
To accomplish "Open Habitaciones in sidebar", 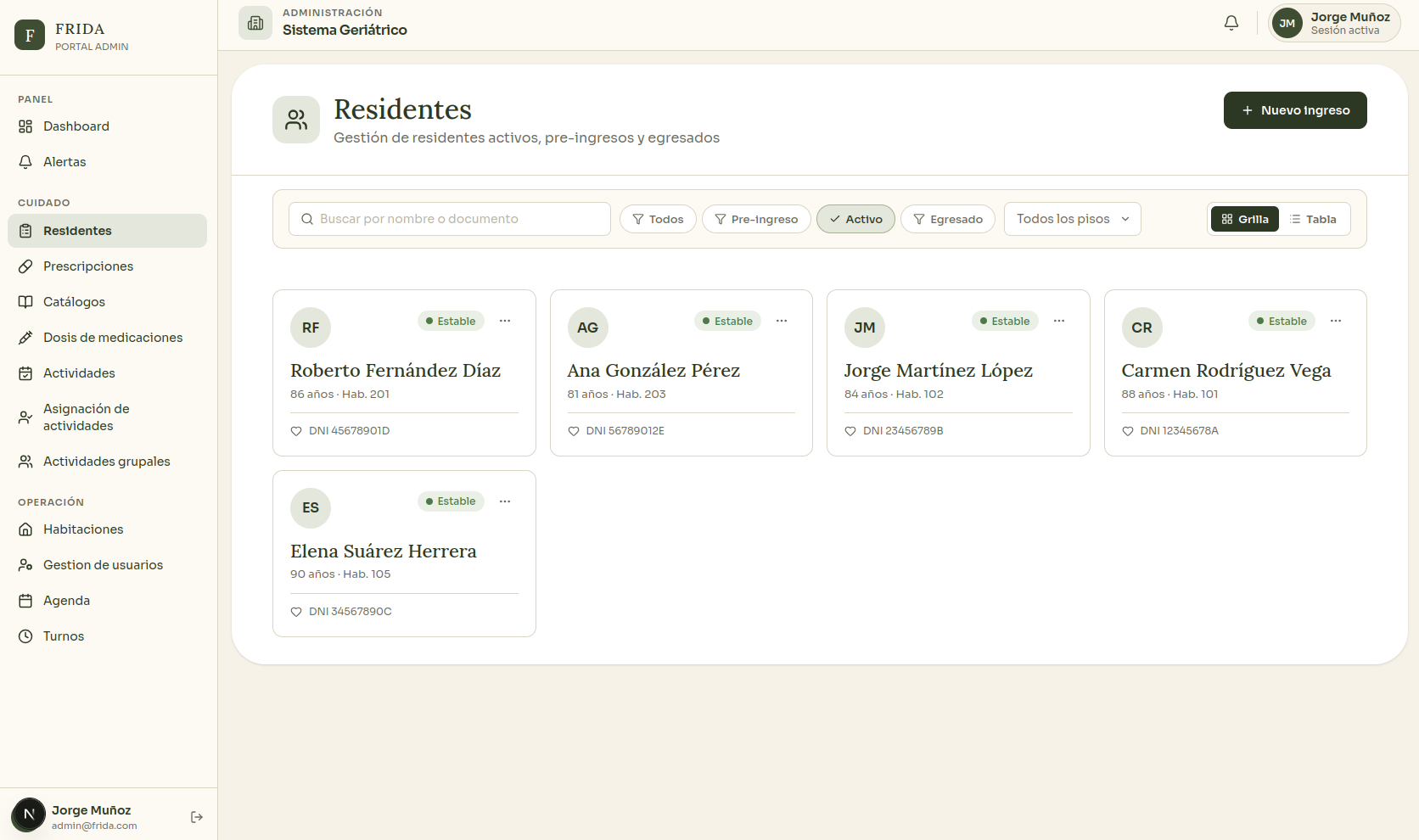I will 107,529.
